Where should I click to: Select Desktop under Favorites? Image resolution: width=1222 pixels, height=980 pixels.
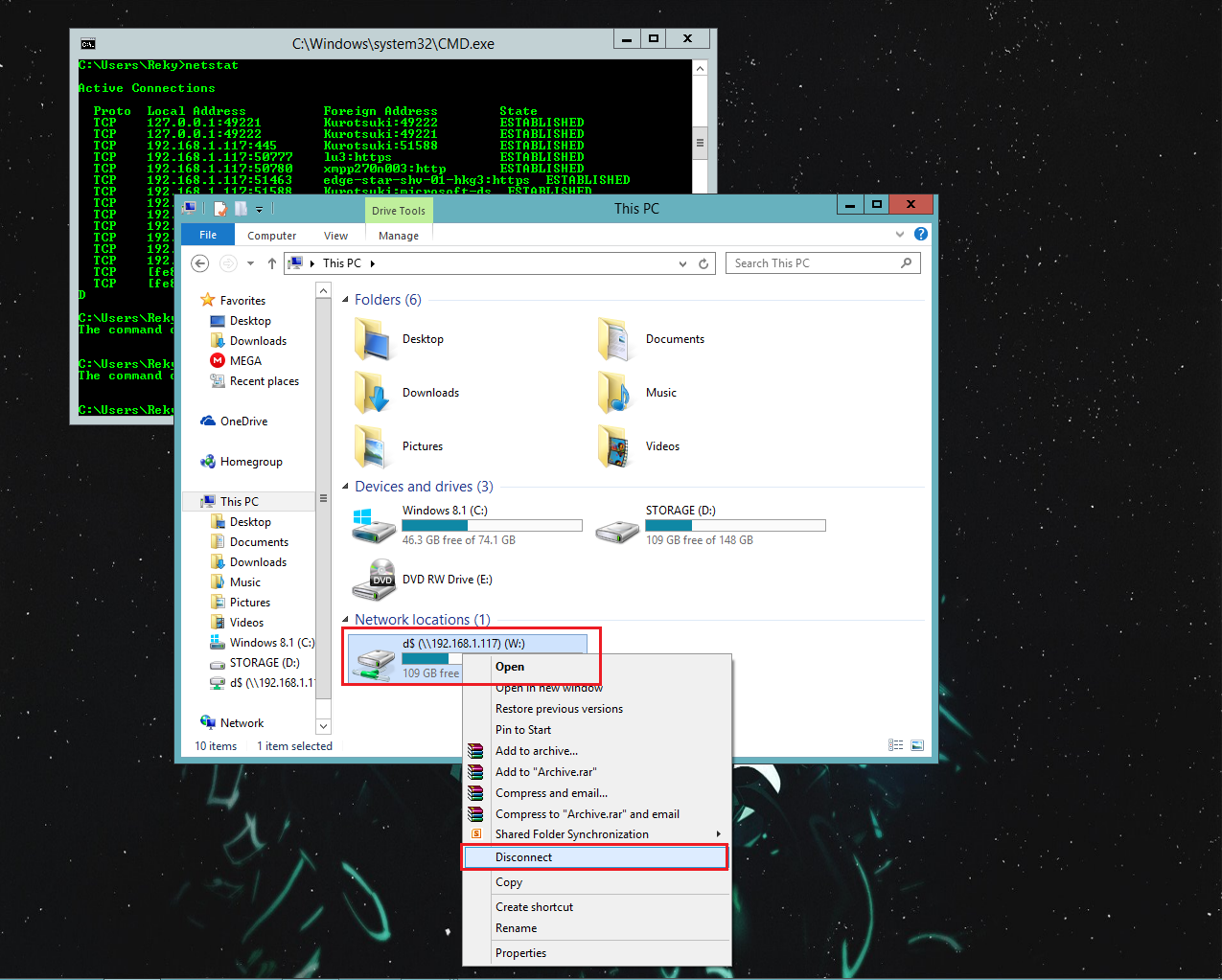[250, 321]
